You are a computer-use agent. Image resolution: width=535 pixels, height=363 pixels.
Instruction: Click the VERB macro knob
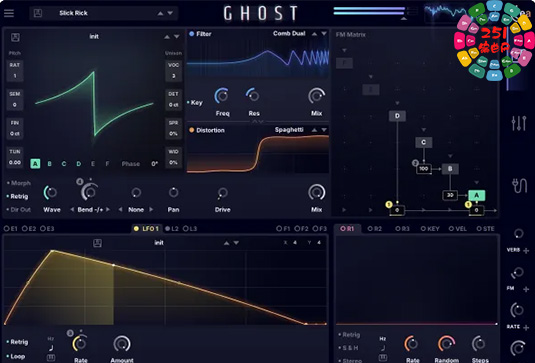[x=518, y=234]
